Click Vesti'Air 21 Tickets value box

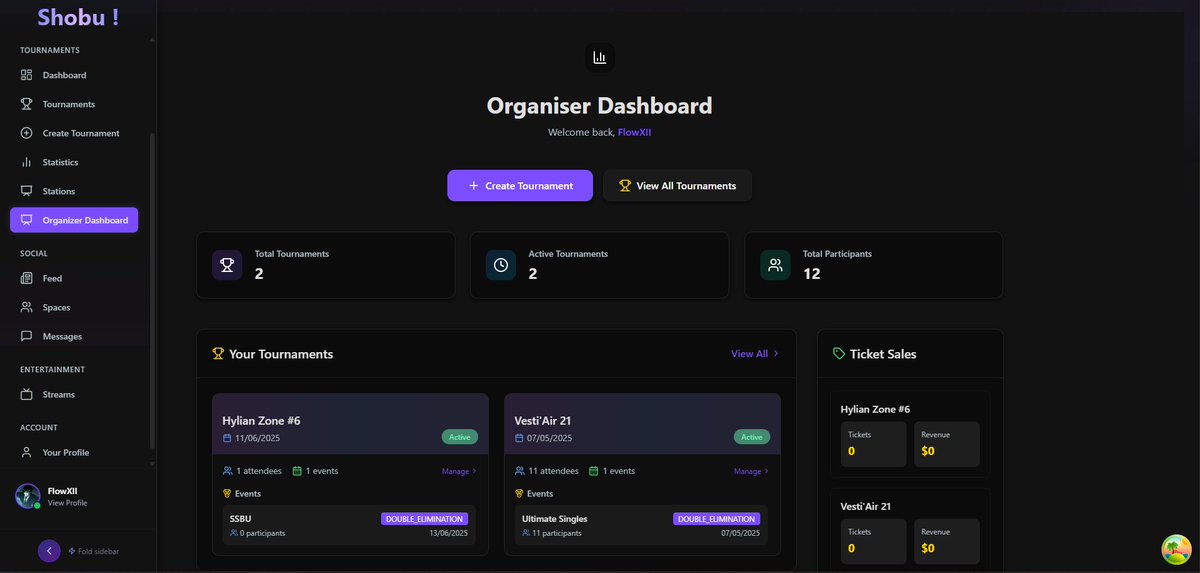click(874, 541)
